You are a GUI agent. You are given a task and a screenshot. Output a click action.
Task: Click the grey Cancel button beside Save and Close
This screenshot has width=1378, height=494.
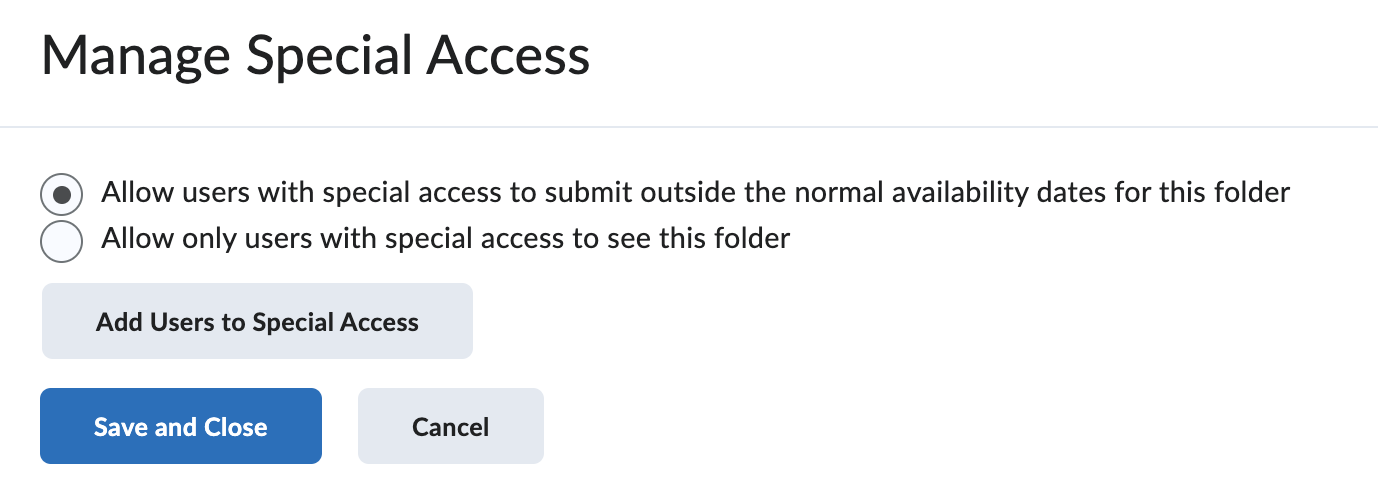450,427
